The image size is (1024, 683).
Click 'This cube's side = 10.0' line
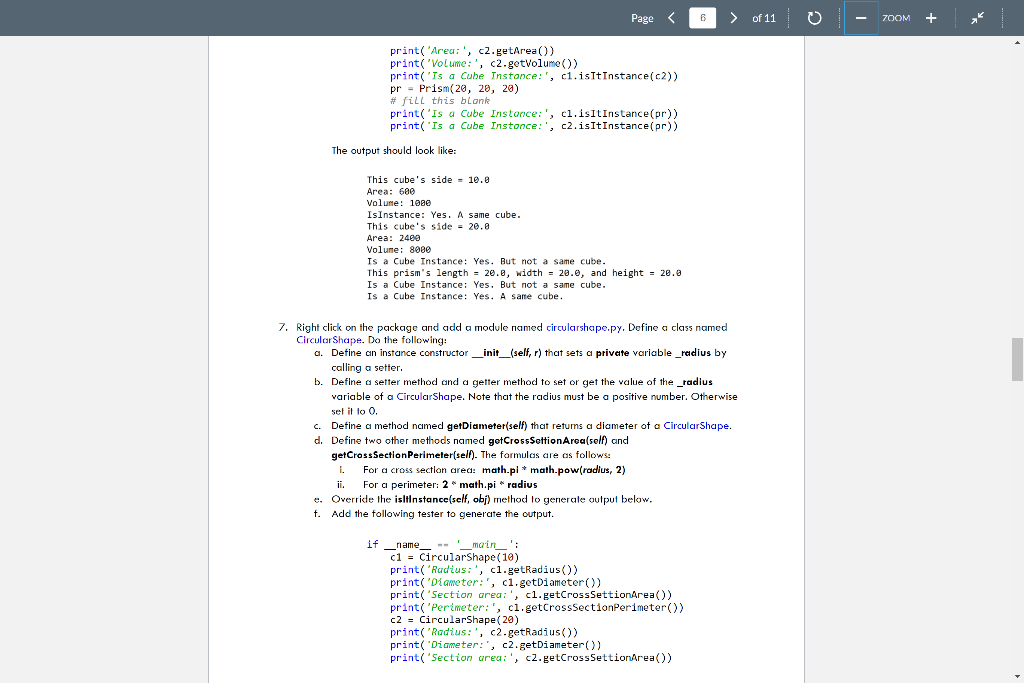[428, 180]
